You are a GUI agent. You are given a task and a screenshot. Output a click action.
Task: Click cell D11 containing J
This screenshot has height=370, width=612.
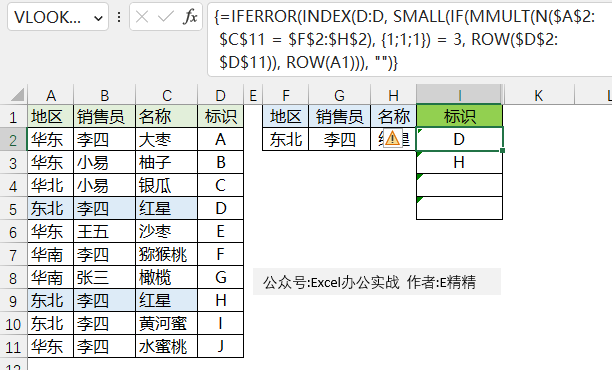tap(221, 347)
